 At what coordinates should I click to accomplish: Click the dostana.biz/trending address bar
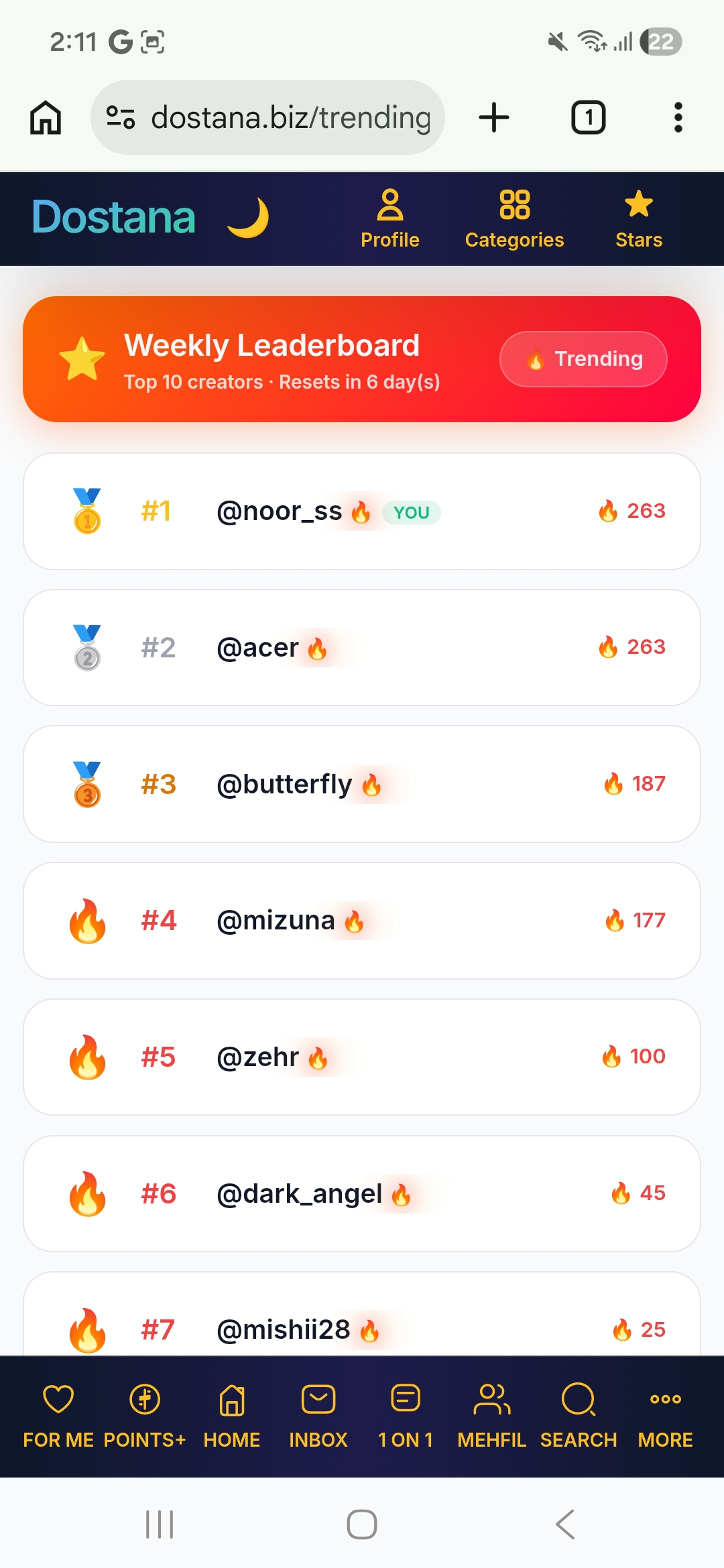[x=267, y=117]
